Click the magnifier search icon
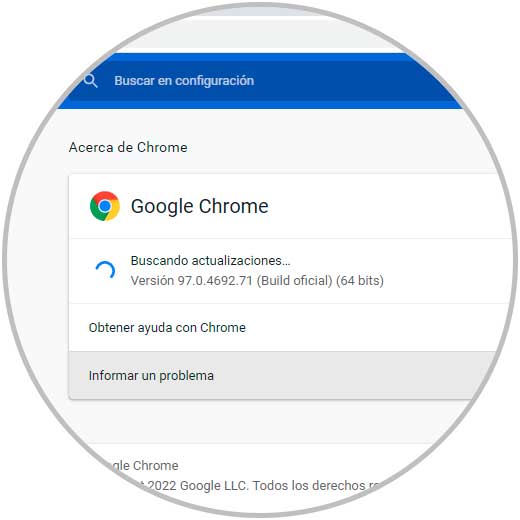The width and height of the screenshot is (520, 520). 90,81
